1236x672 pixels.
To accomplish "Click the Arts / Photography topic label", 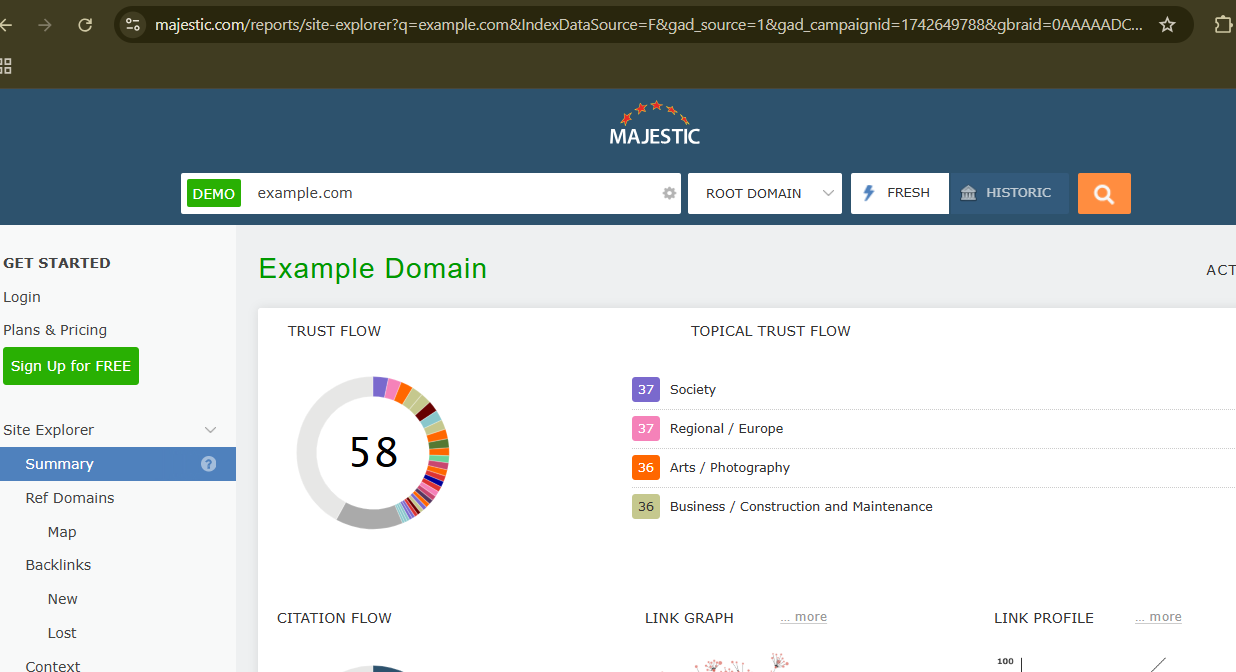I will click(x=730, y=468).
